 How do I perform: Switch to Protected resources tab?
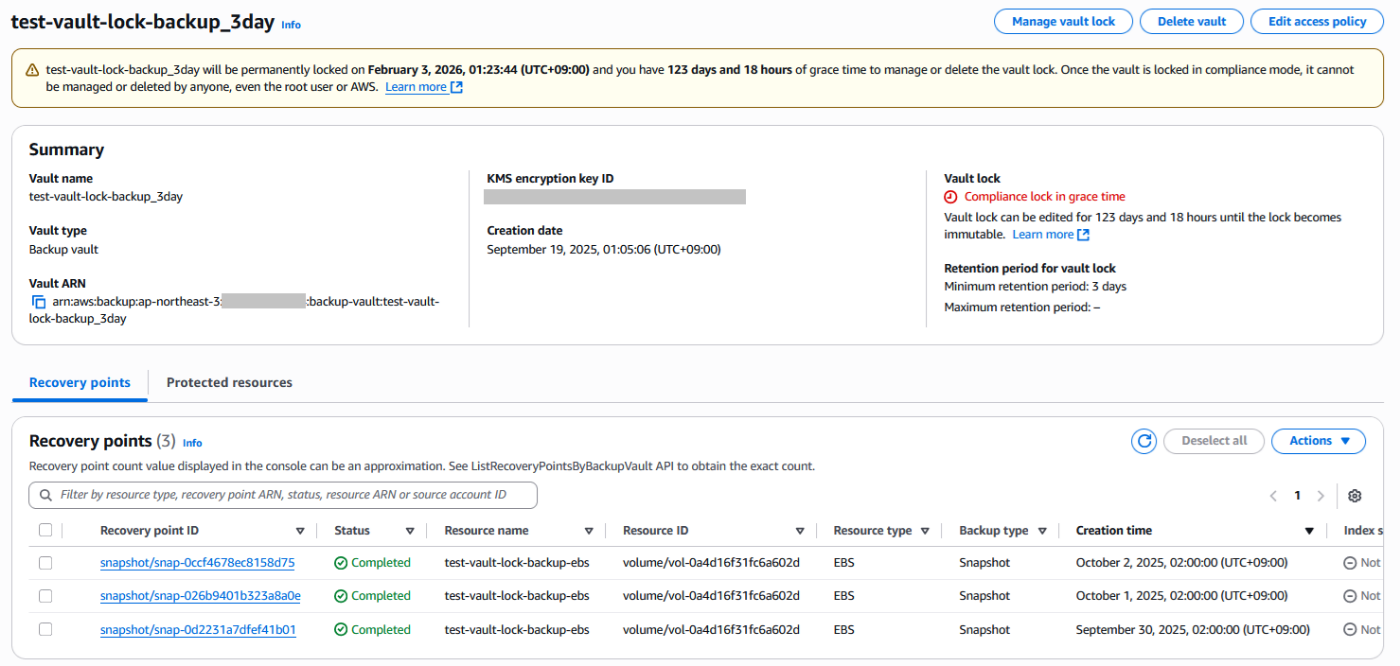(229, 383)
